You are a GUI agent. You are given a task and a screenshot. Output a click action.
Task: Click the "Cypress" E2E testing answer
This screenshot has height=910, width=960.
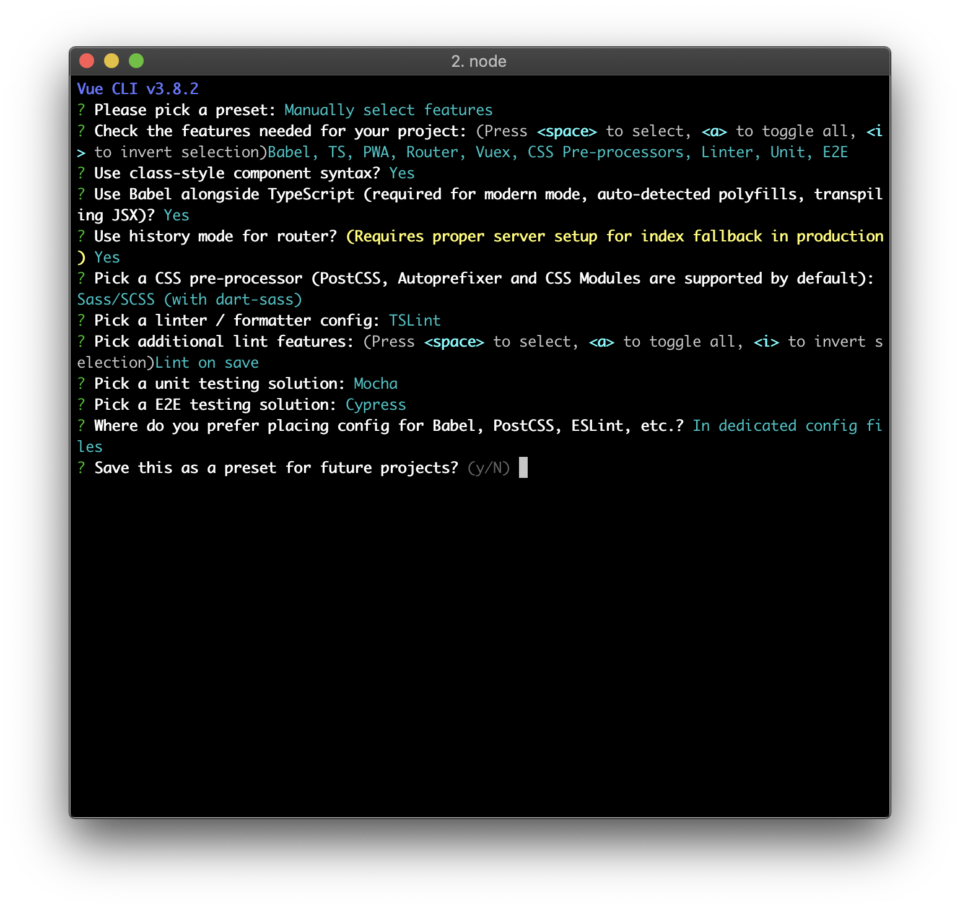coord(375,404)
